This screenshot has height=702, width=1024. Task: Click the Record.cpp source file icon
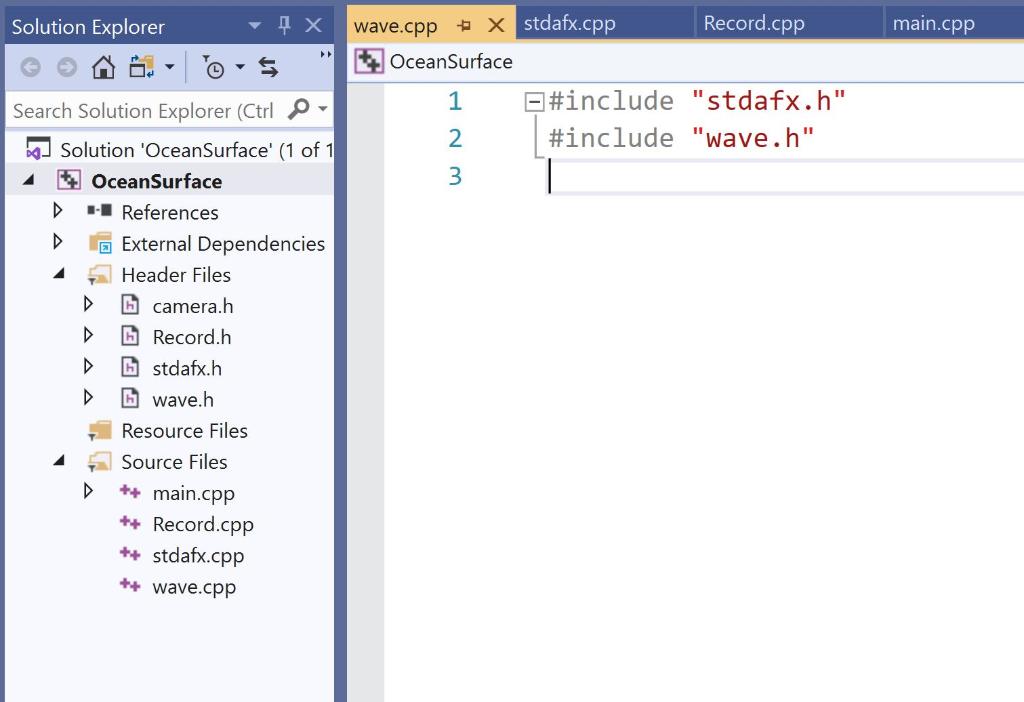pos(130,524)
